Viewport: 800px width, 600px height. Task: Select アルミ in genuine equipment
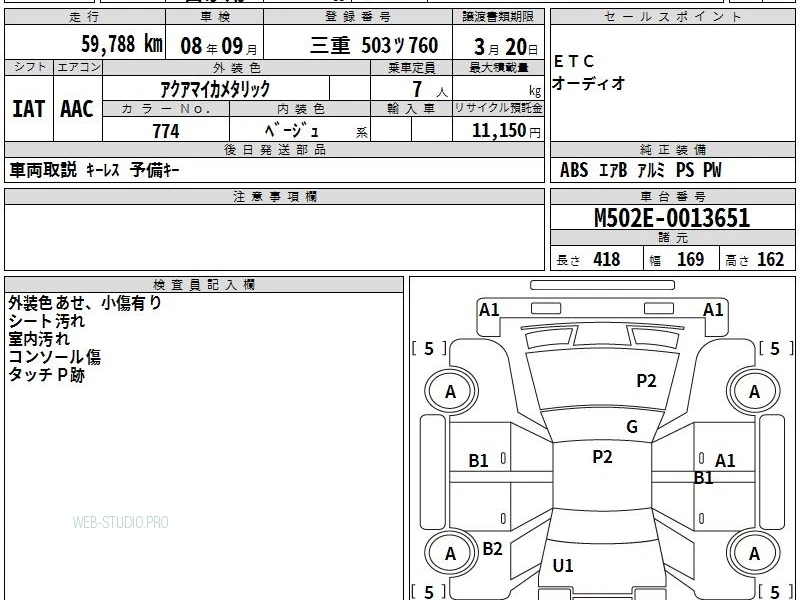coord(652,170)
